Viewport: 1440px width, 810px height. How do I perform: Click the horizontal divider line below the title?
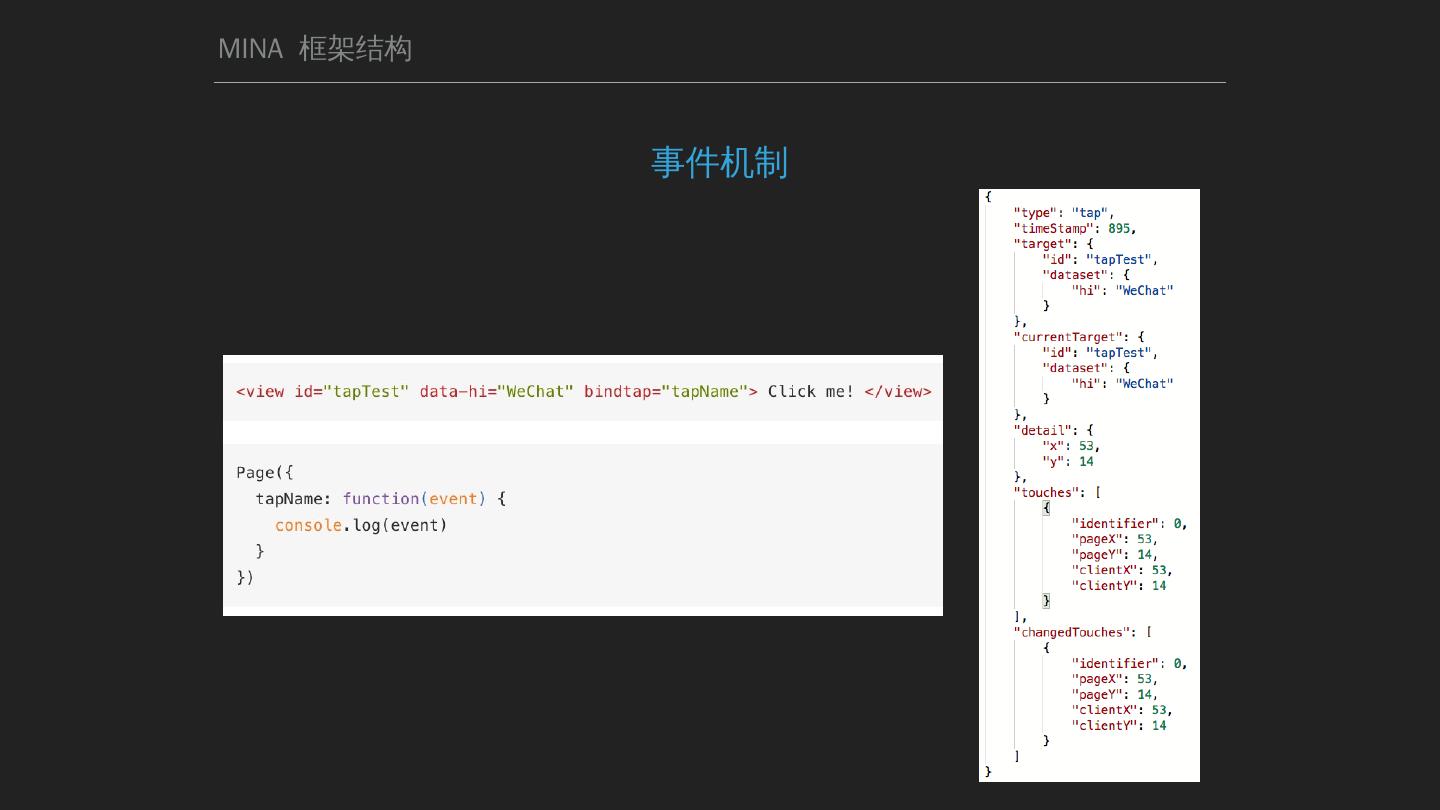[x=719, y=83]
